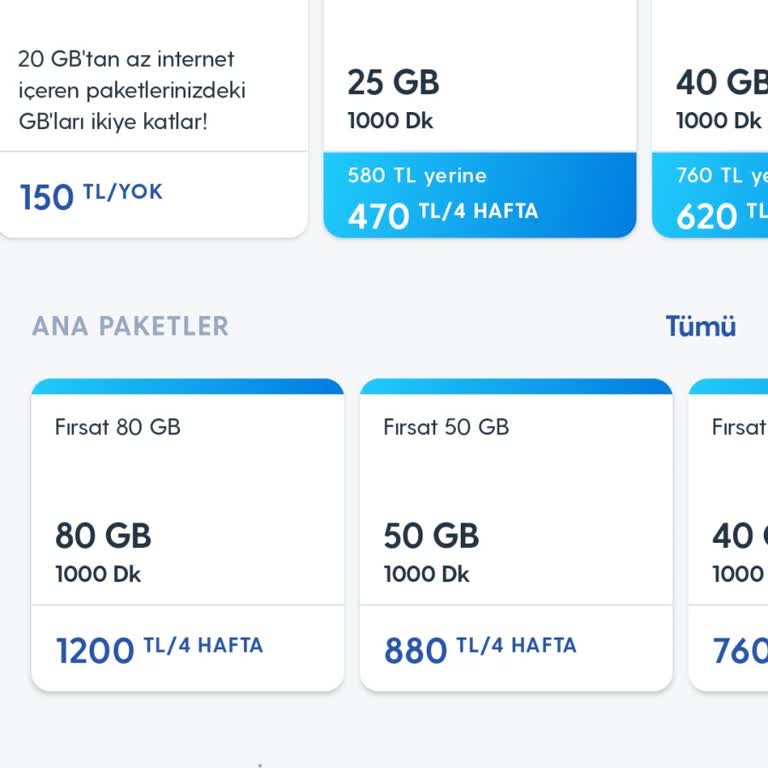Click 1000 Dk under the 25 GB amount

click(390, 121)
